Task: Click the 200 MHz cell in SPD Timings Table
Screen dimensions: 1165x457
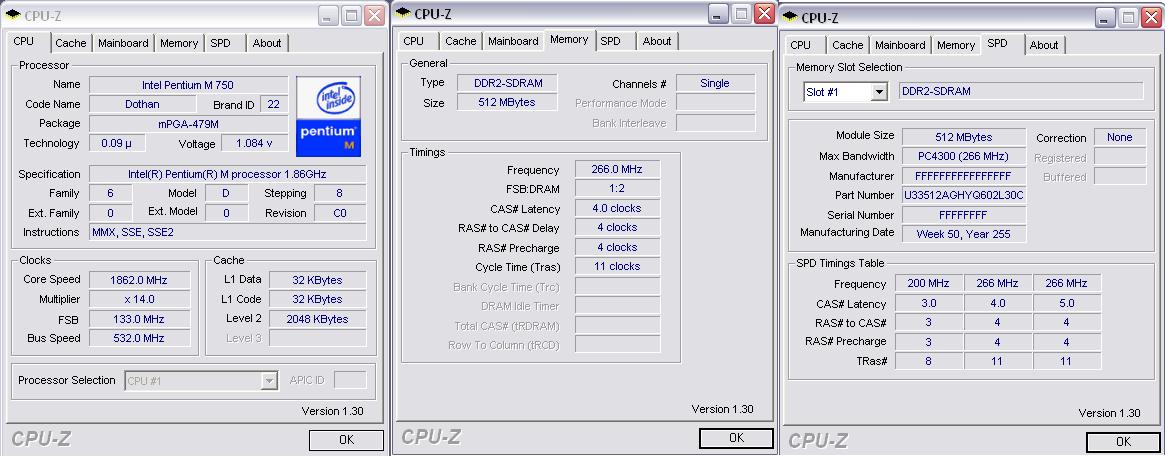Action: [929, 283]
